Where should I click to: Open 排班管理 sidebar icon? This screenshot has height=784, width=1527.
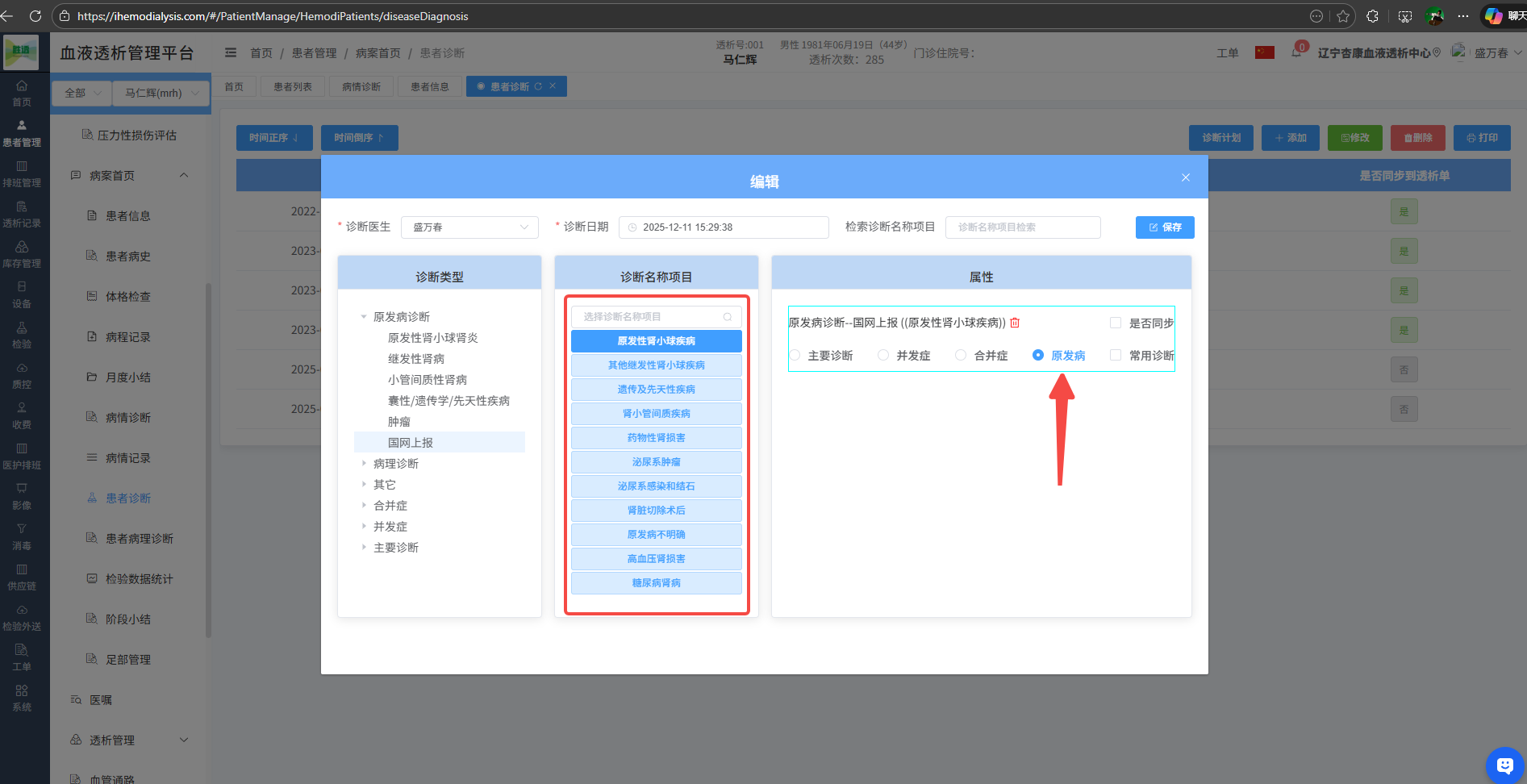(x=22, y=173)
